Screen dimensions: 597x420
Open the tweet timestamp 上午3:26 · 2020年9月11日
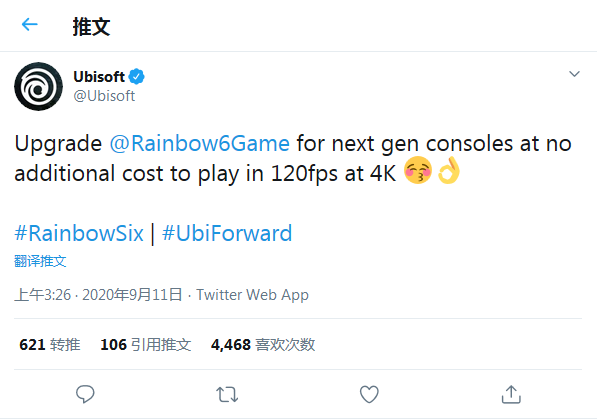(98, 295)
